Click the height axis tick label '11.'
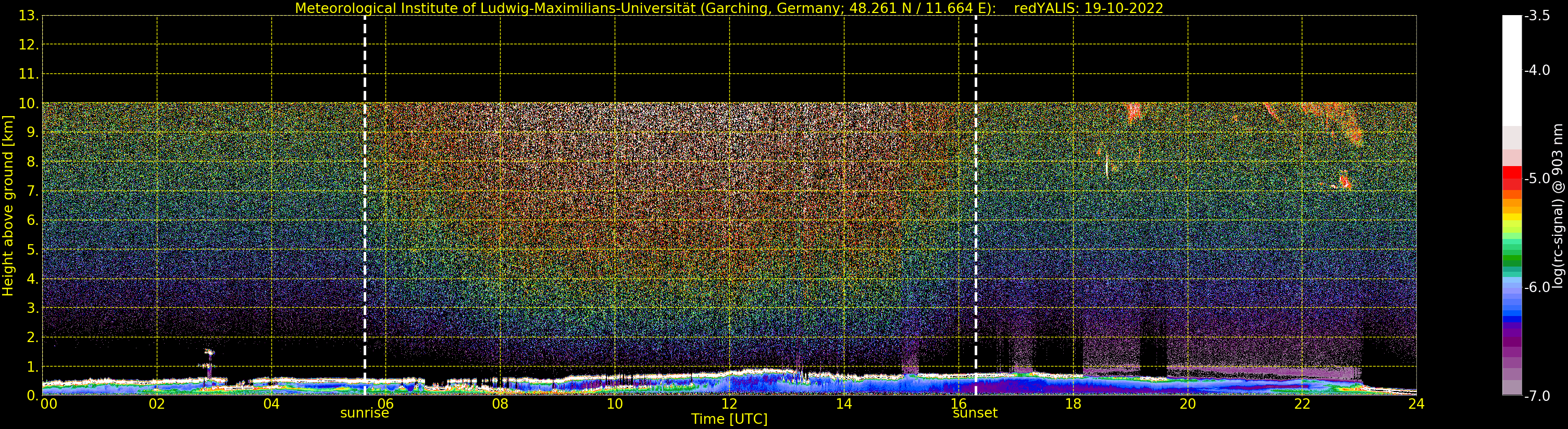 [x=29, y=74]
